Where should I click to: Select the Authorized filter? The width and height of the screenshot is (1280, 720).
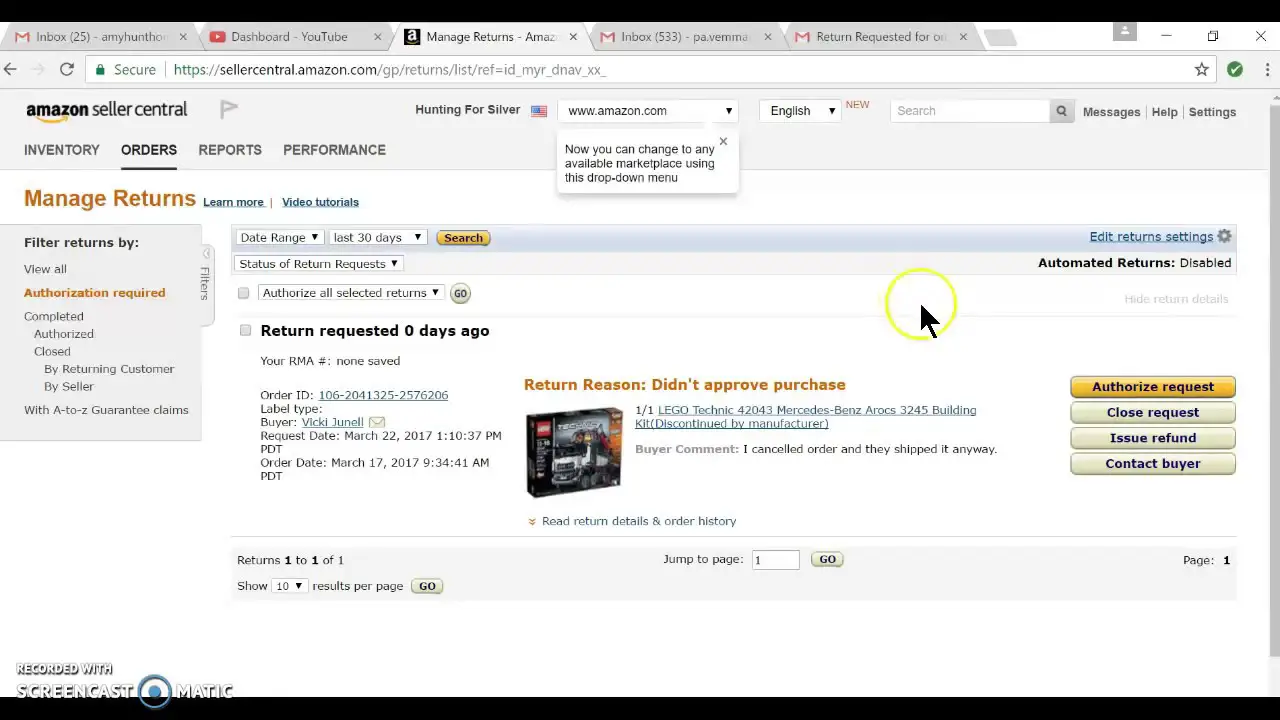tap(64, 334)
